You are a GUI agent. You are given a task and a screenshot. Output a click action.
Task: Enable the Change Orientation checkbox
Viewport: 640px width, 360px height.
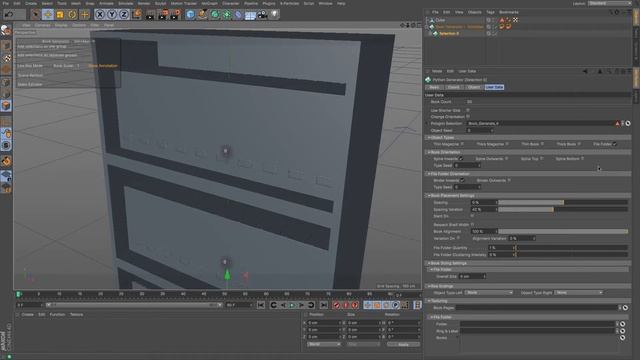[468, 117]
